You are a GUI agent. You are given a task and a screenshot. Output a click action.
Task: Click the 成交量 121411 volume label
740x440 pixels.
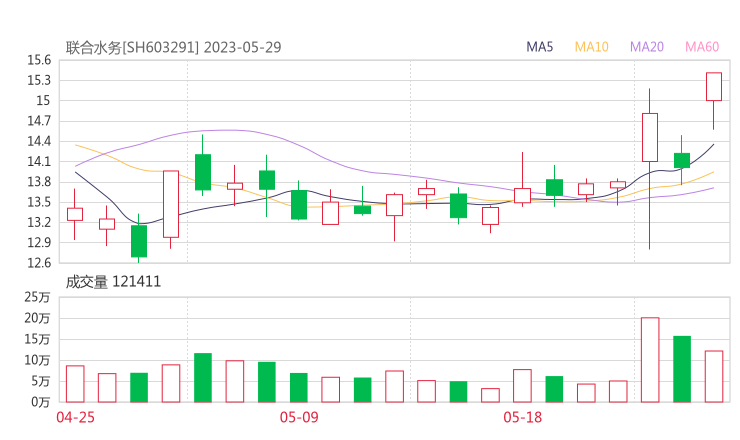(113, 282)
